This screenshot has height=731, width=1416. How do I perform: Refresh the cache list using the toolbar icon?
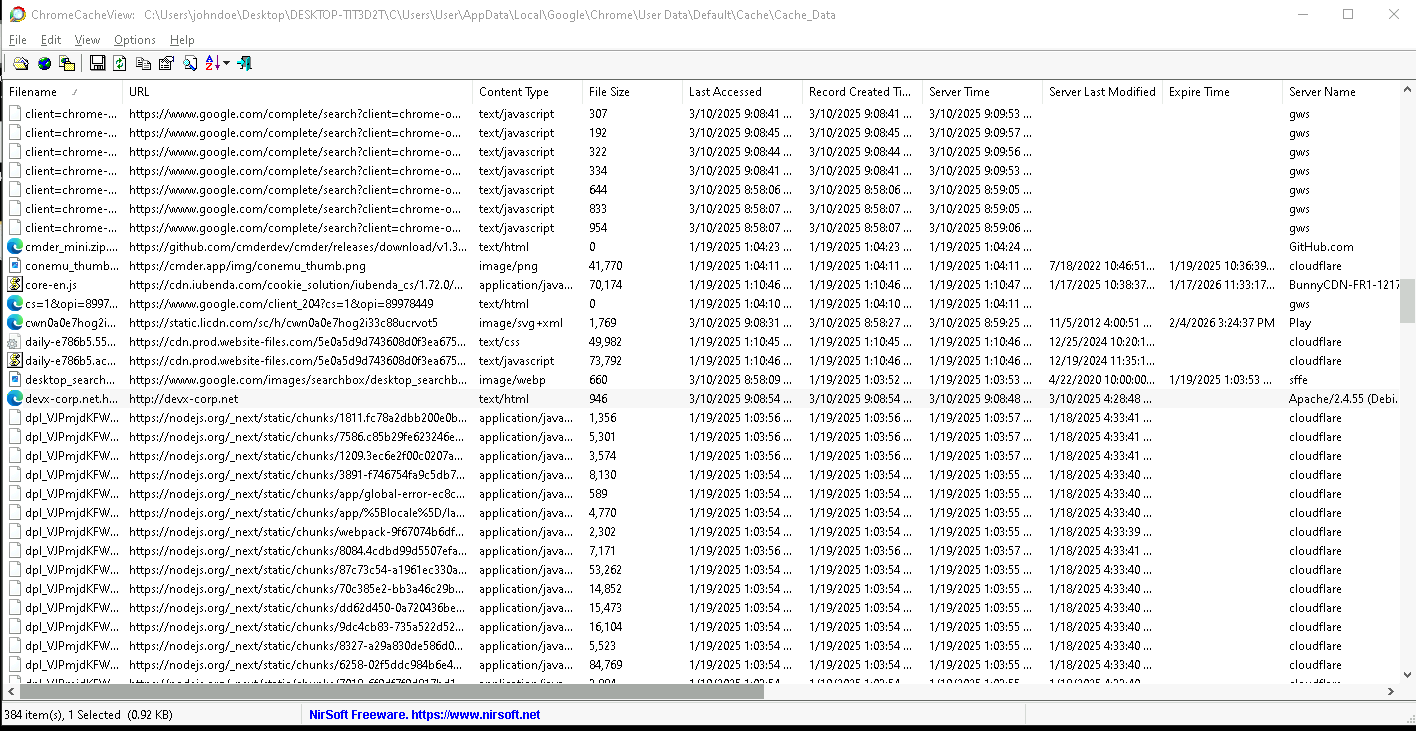(120, 63)
